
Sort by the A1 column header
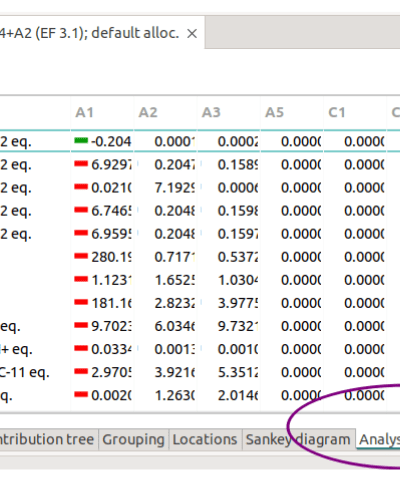coord(102,112)
